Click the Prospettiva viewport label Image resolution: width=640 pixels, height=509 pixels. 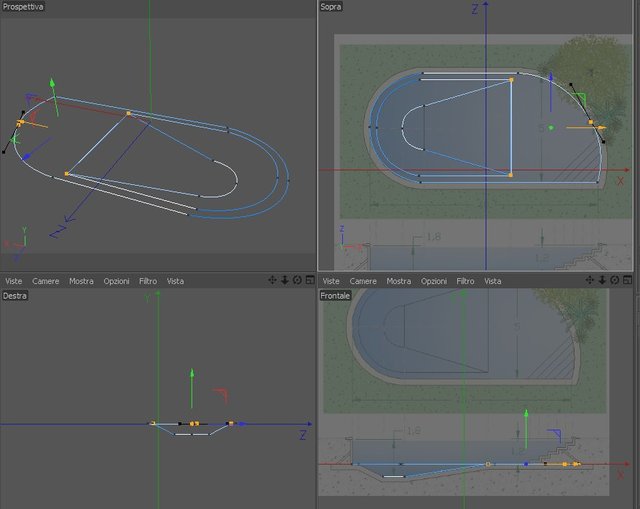click(x=23, y=7)
